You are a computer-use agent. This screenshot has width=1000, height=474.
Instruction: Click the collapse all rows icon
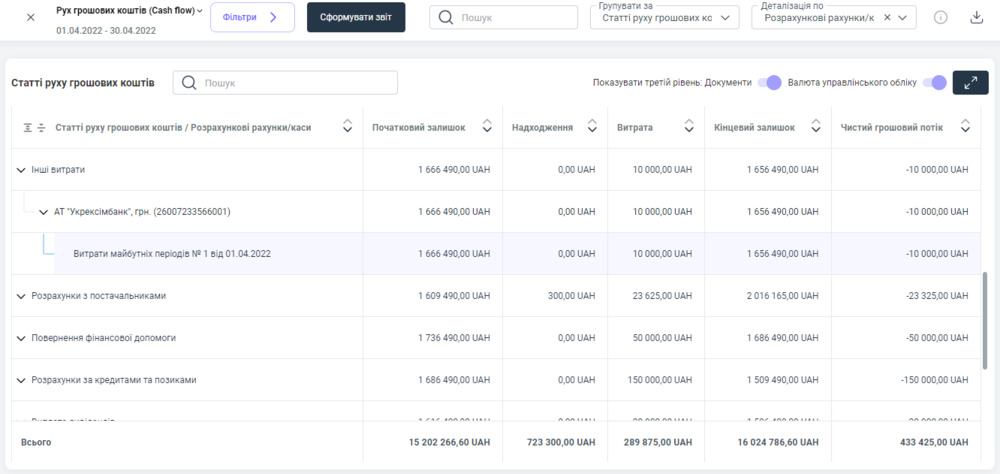[42, 127]
